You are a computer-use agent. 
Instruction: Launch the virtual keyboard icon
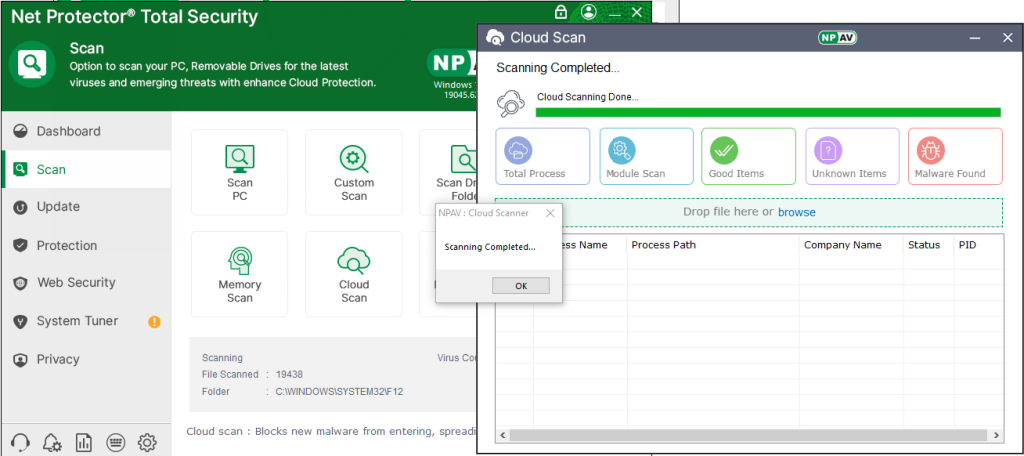tap(115, 442)
